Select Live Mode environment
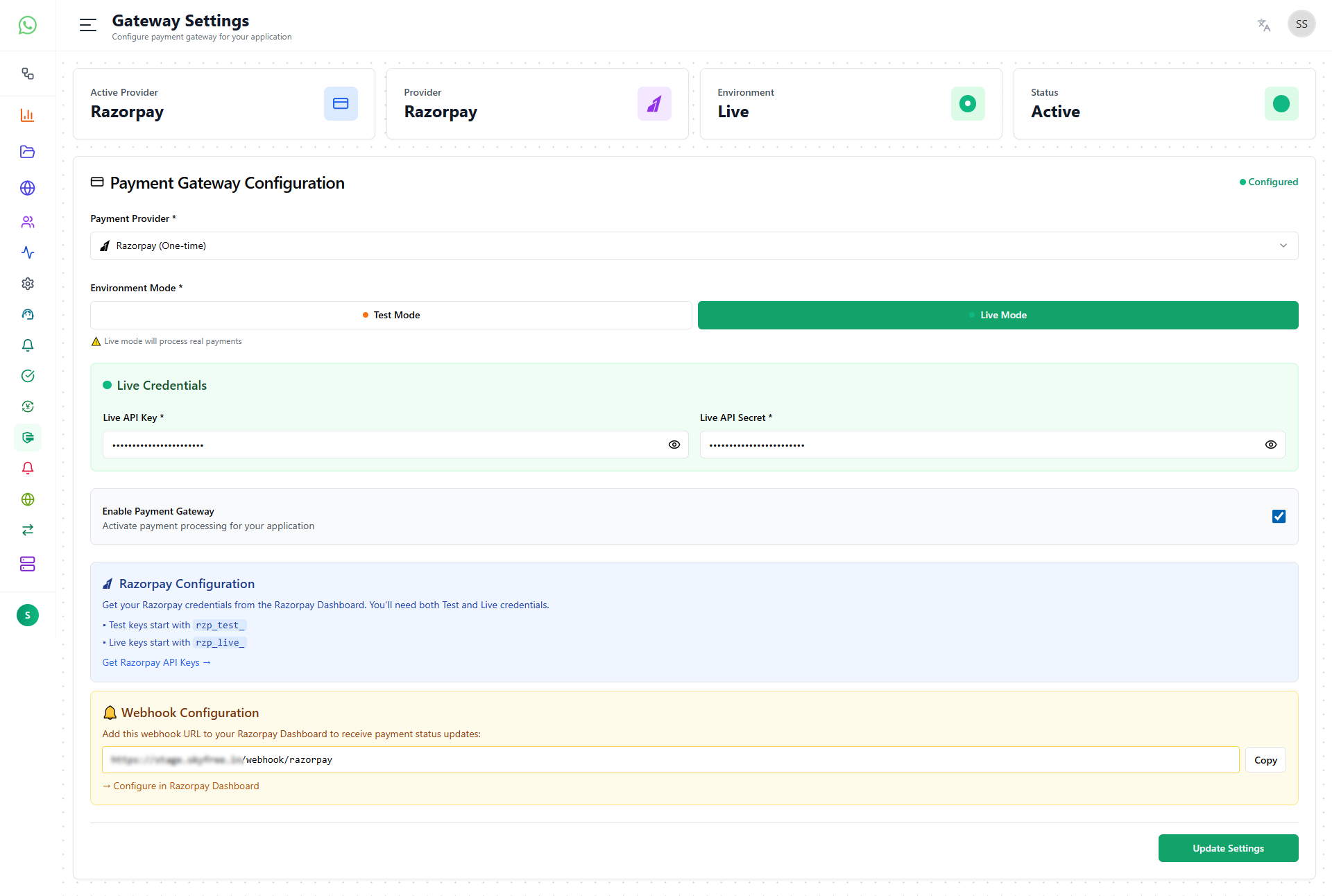This screenshot has height=896, width=1332. pyautogui.click(x=998, y=315)
